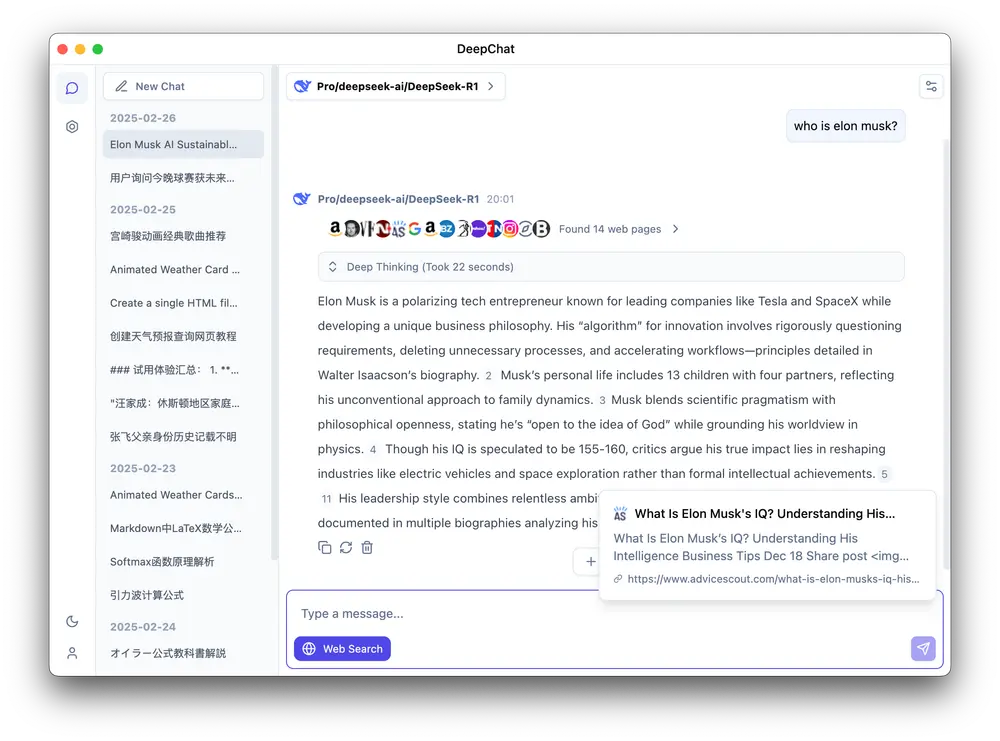Copy the response with copy icon
The width and height of the screenshot is (1000, 741).
324,547
